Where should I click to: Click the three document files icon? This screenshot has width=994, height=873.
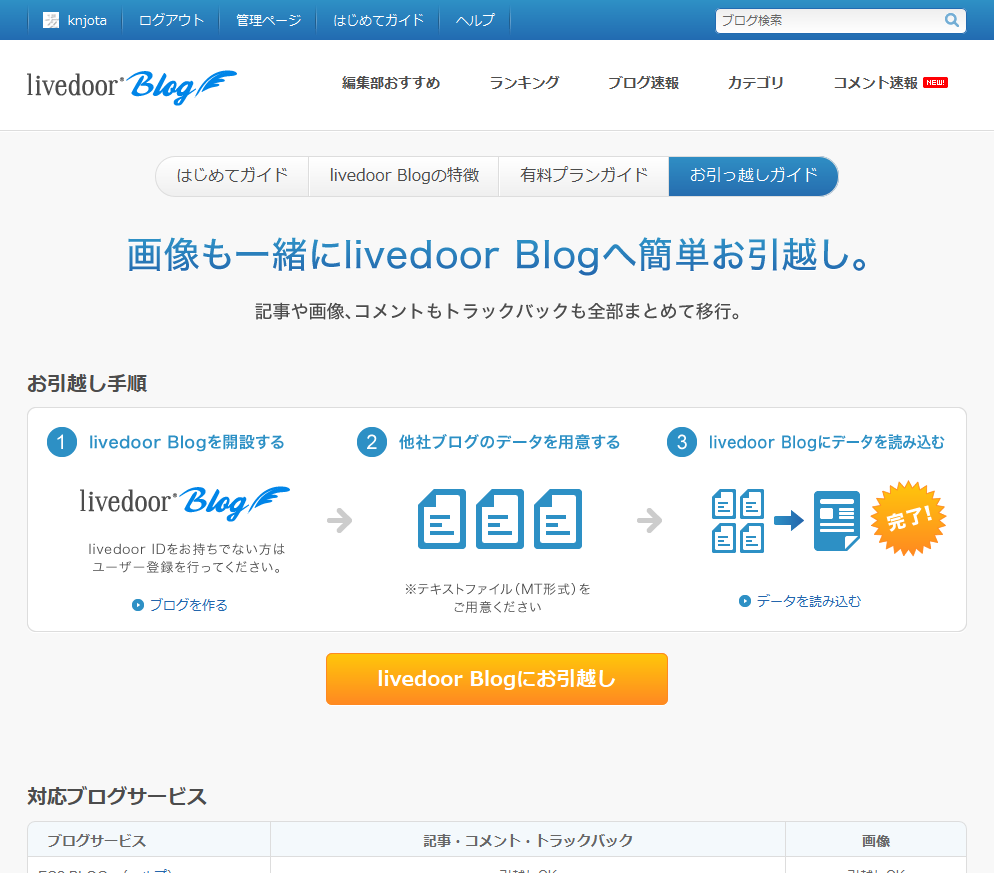pos(500,519)
